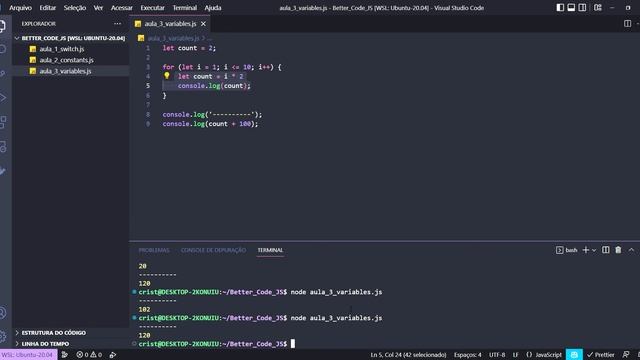Screen dimensions: 640x360
Task: Click Ln 5, Col 24 cursor position
Action: pos(408,355)
